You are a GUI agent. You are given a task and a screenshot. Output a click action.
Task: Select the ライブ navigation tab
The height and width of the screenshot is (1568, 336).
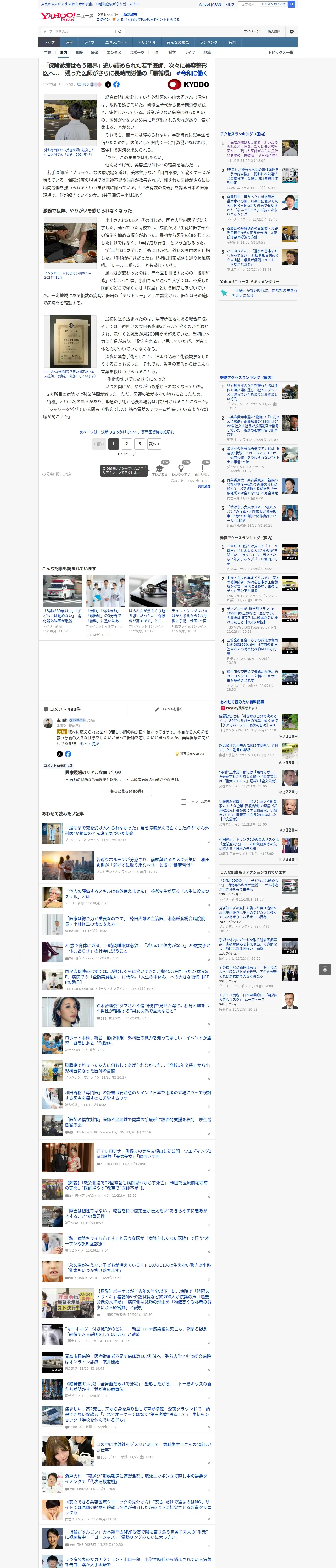point(89,43)
